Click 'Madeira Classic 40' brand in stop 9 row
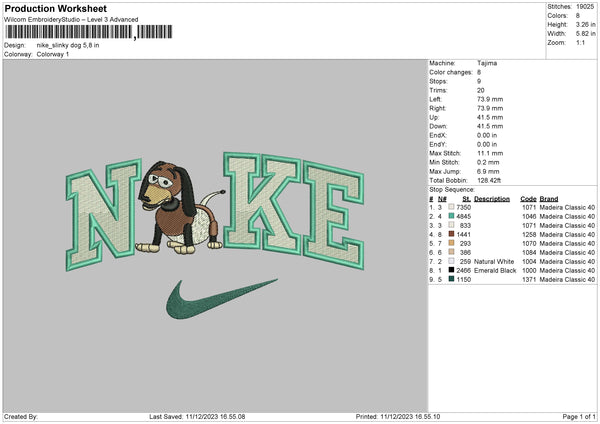Screen dimensions: 600x424 click(567, 280)
